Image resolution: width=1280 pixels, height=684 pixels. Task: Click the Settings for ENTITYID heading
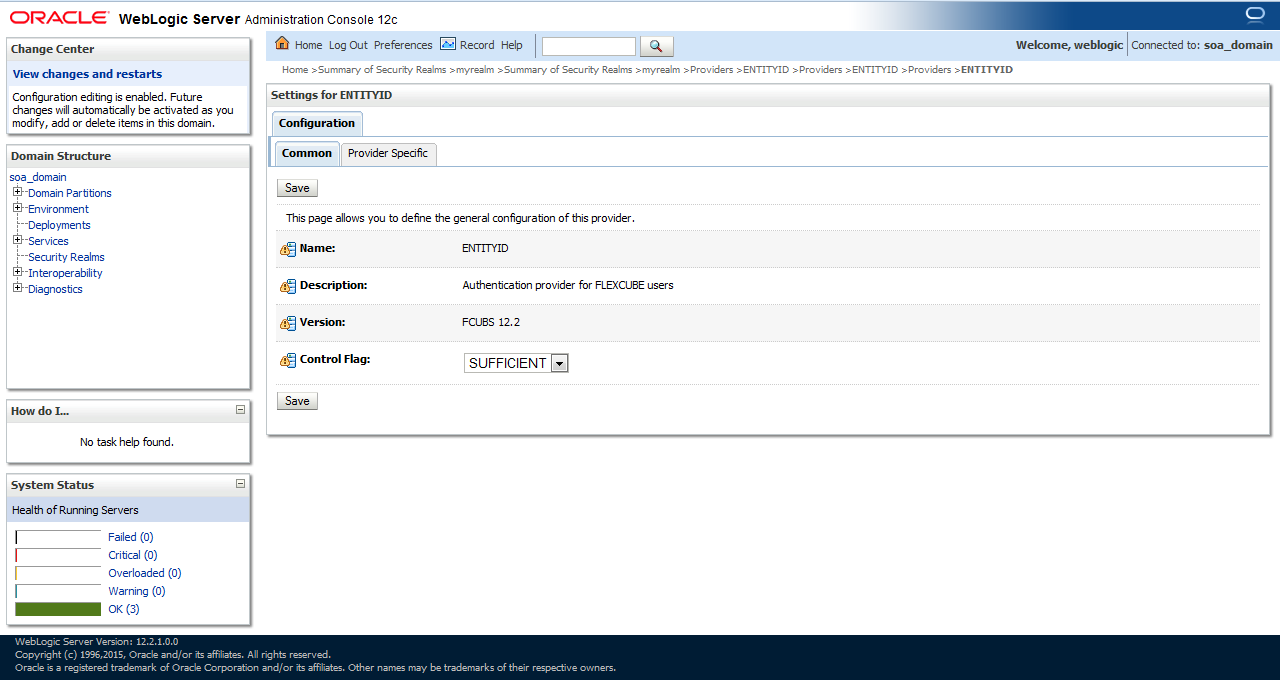pos(332,94)
